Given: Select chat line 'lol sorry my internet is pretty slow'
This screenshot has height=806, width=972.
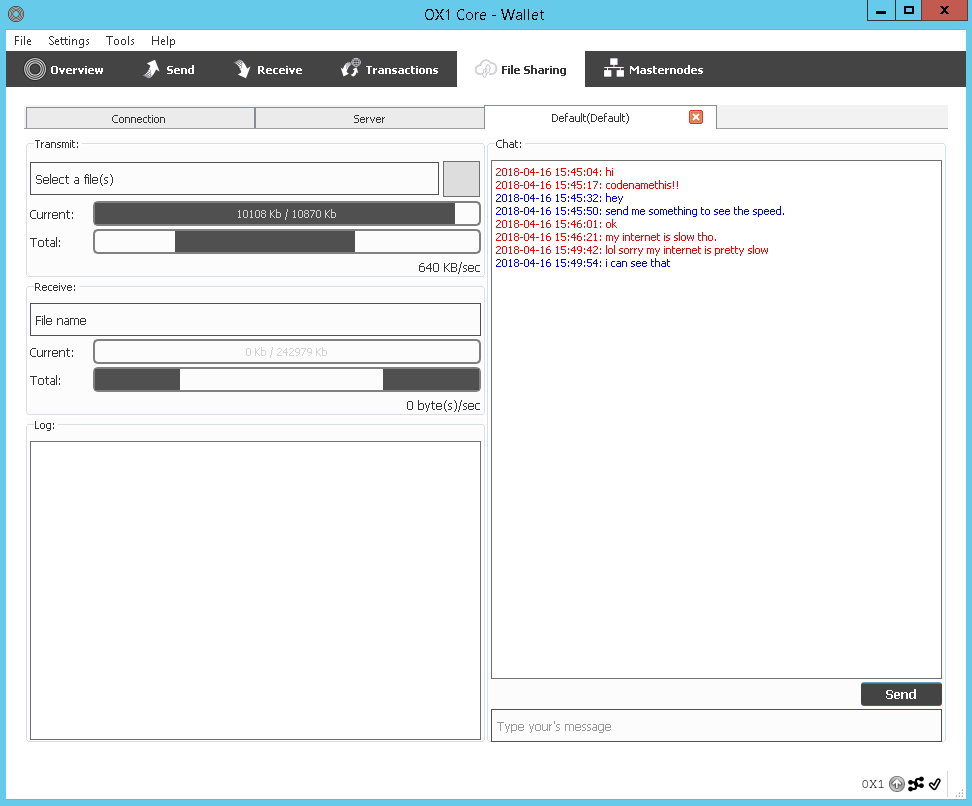Looking at the screenshot, I should click(632, 250).
